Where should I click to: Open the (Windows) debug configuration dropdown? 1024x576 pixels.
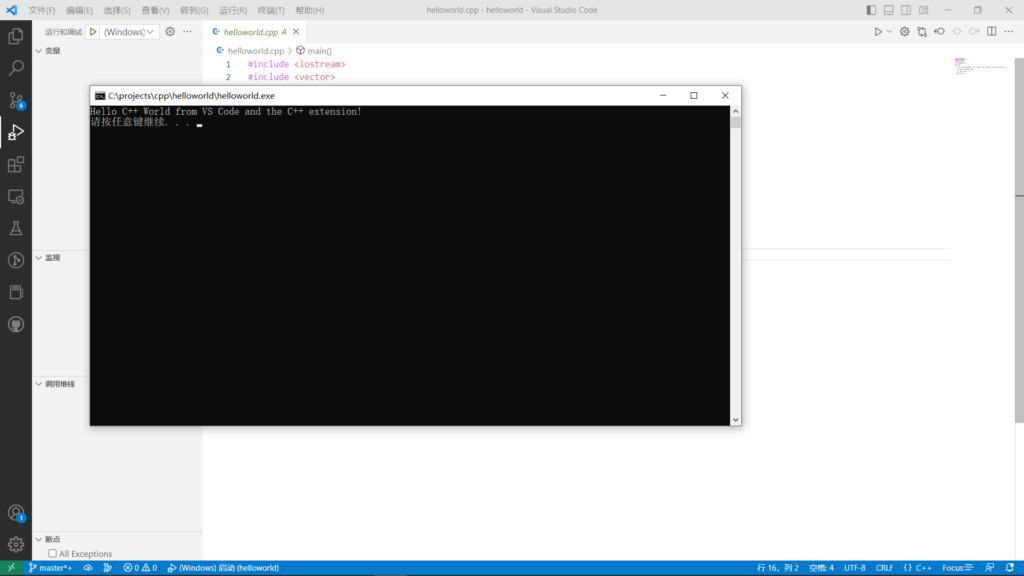[130, 32]
